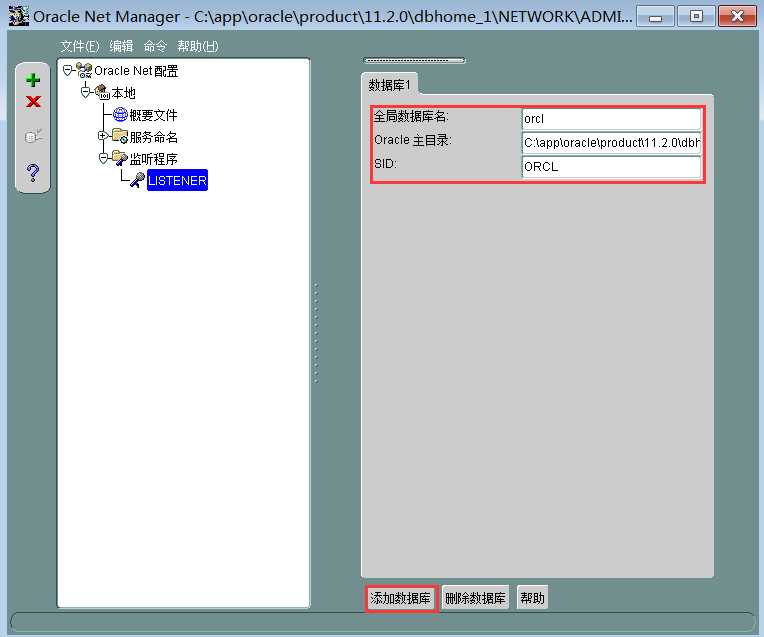
Task: Select 本地 in the tree
Action: point(123,93)
